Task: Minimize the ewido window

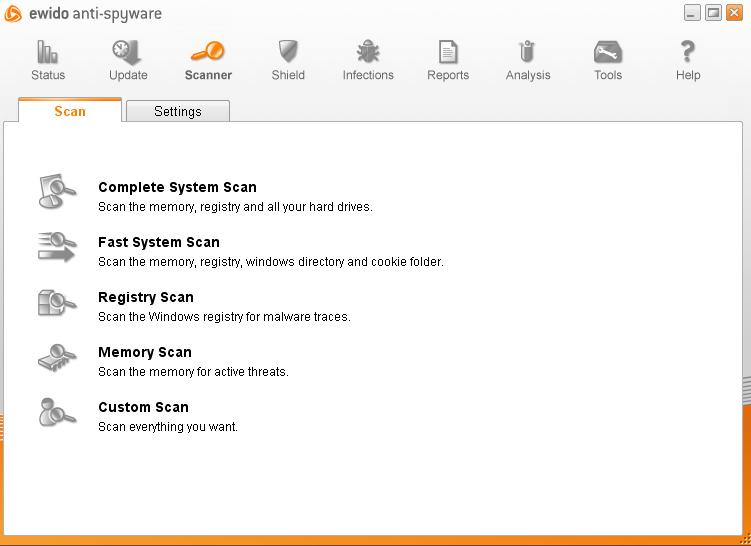Action: coord(692,13)
